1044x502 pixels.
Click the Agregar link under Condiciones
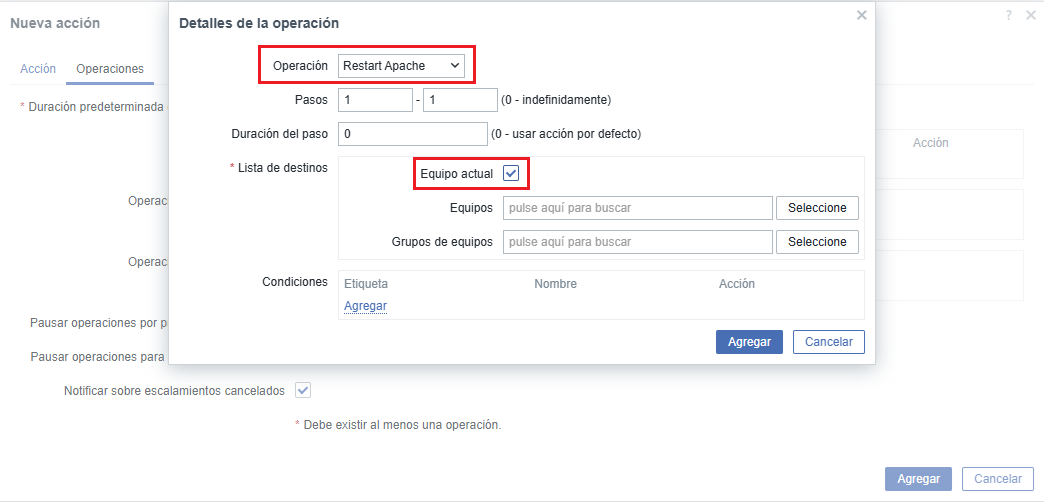pos(365,306)
